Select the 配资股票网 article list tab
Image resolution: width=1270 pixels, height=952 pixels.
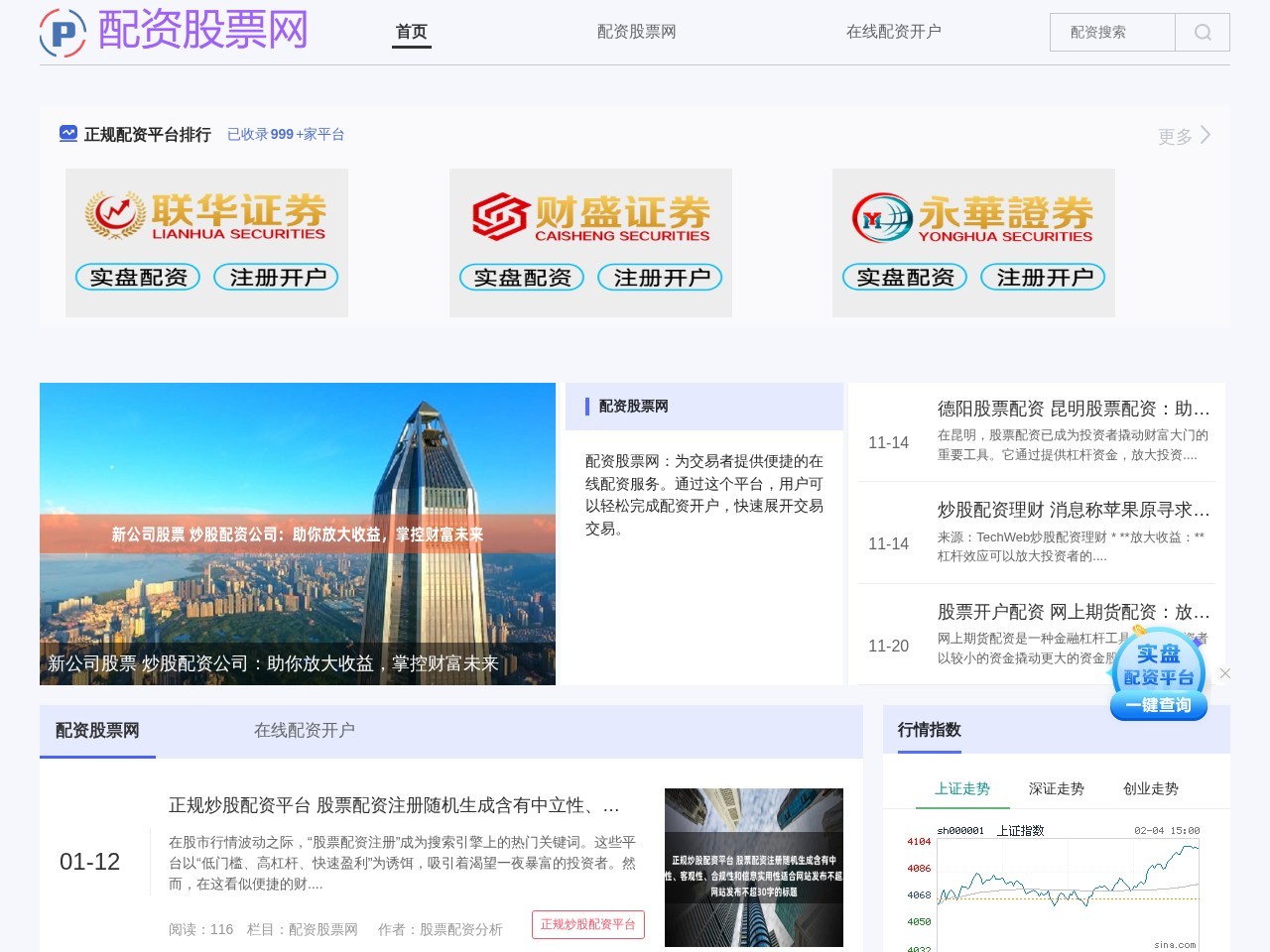coord(97,731)
